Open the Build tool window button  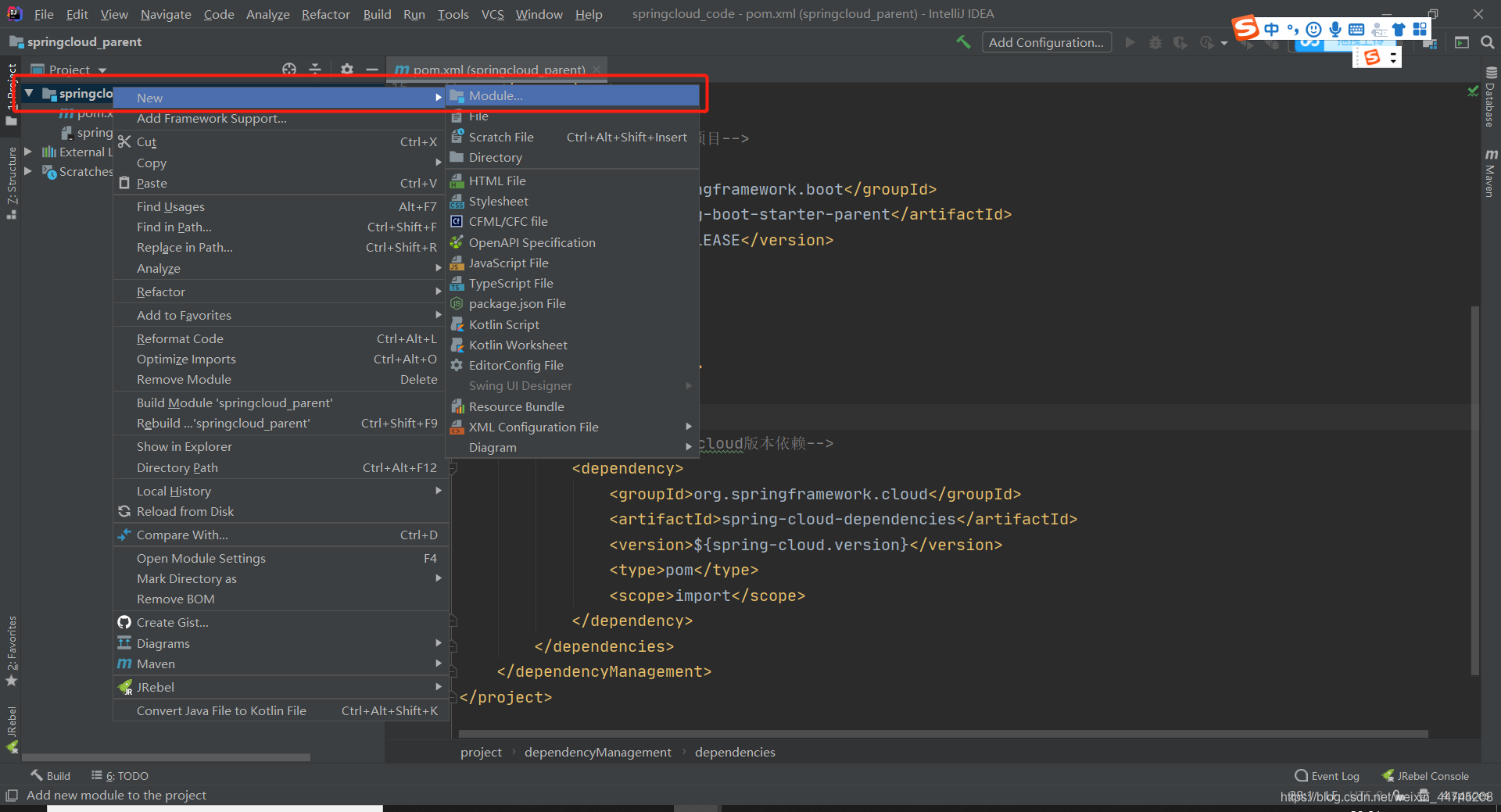coord(50,775)
